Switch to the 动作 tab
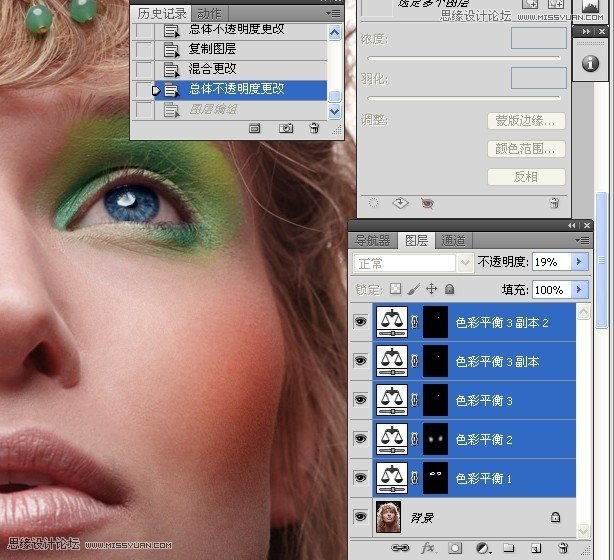This screenshot has width=614, height=560. pos(209,13)
